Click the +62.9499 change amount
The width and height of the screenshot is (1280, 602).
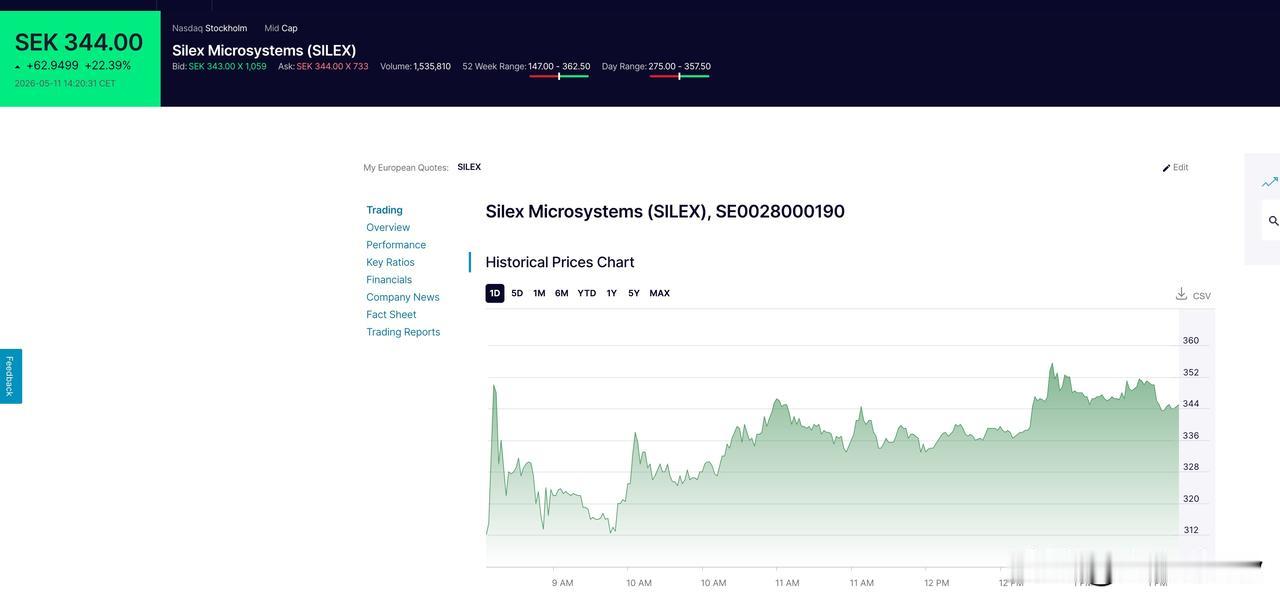coord(52,66)
